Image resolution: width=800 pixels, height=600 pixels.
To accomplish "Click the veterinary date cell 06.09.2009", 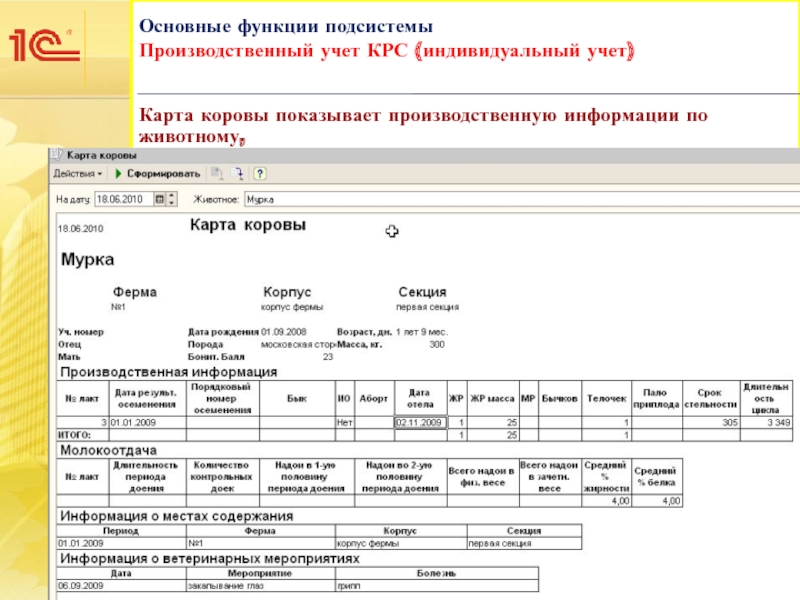I will pyautogui.click(x=121, y=586).
